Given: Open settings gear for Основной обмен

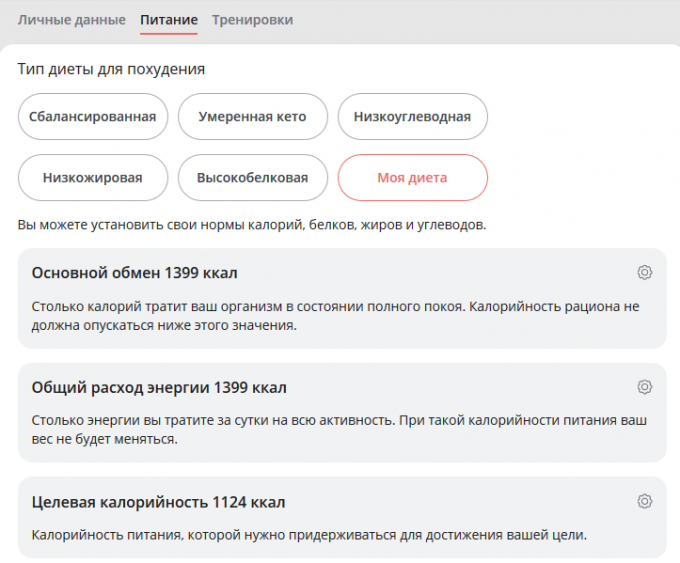Looking at the screenshot, I should 645,273.
